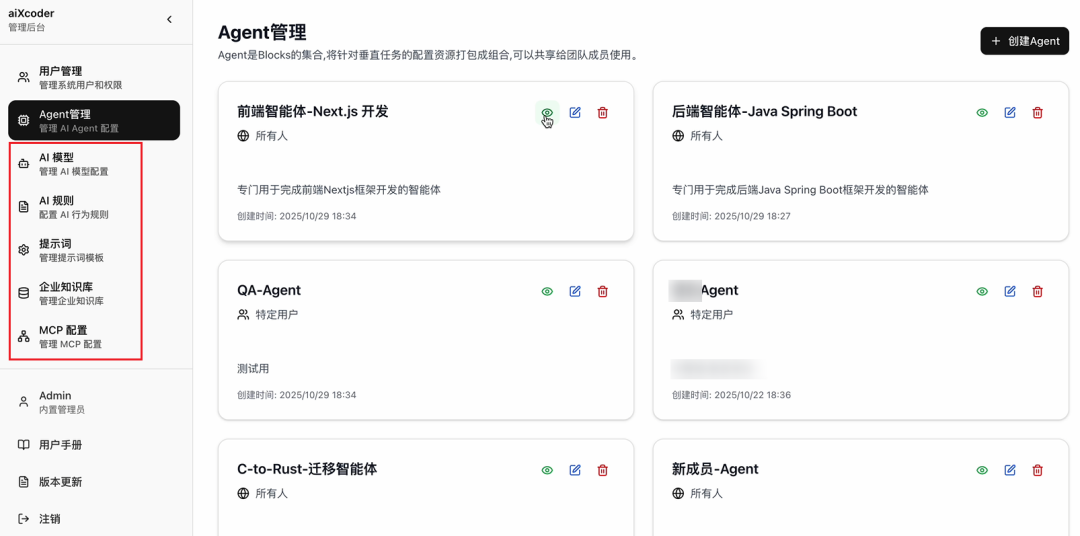Image resolution: width=1080 pixels, height=536 pixels.
Task: Delete the 前端智能体-Next.js 开发 agent
Action: pos(602,113)
